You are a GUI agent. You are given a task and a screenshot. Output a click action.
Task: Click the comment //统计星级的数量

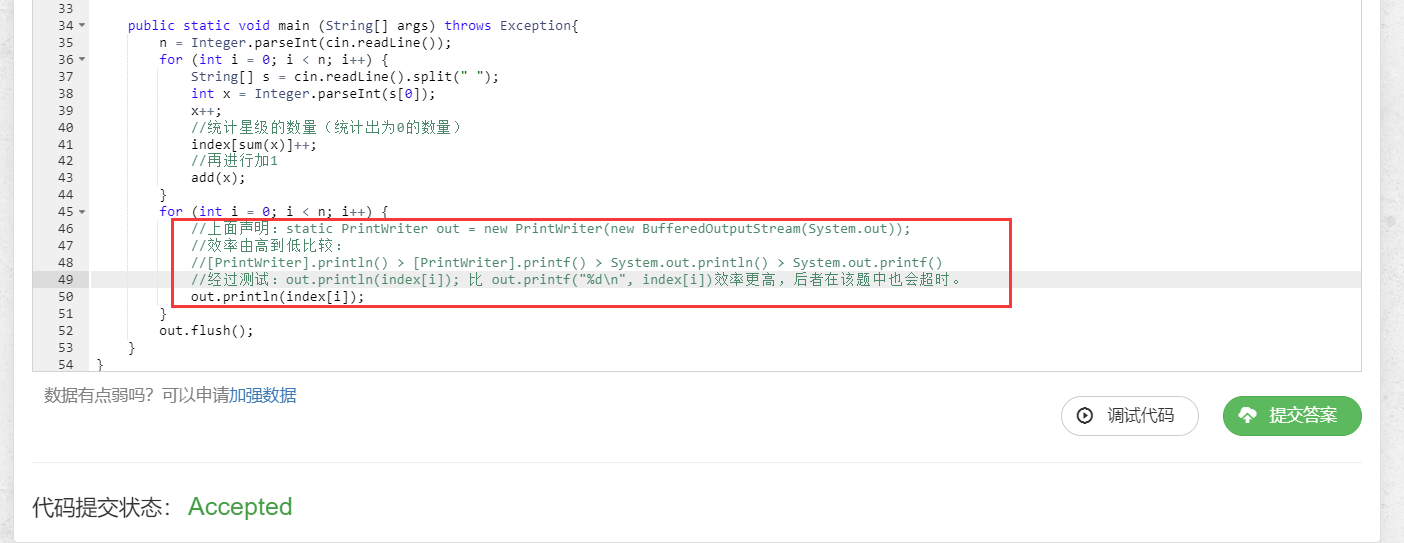tap(327, 127)
